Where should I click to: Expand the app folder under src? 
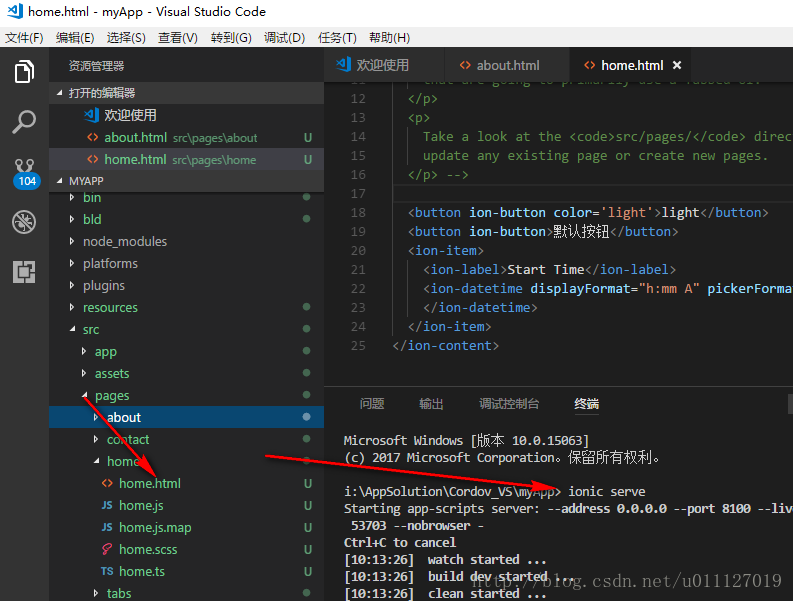(186, 351)
